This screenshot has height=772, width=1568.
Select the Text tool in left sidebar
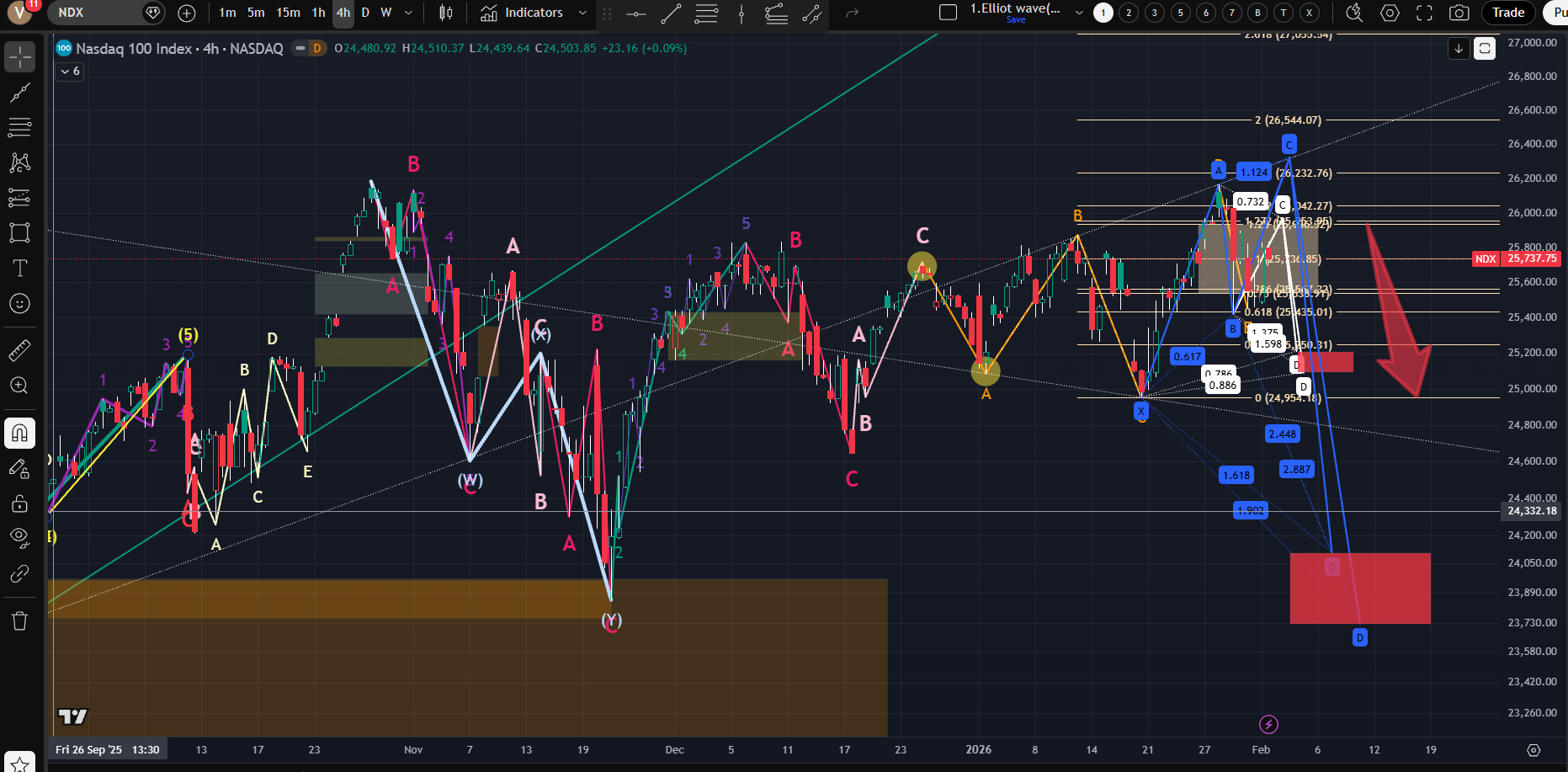pyautogui.click(x=19, y=269)
